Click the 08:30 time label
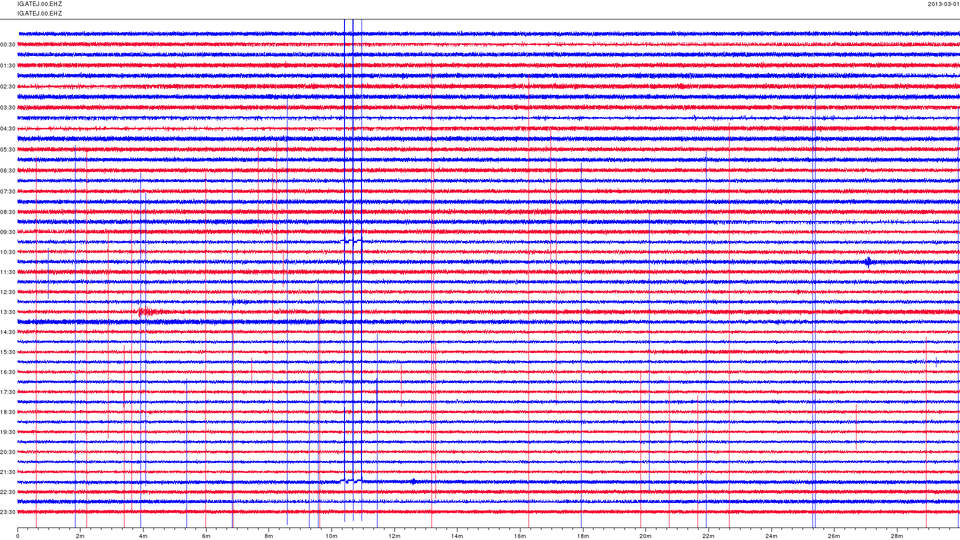The image size is (960, 540). [x=8, y=212]
